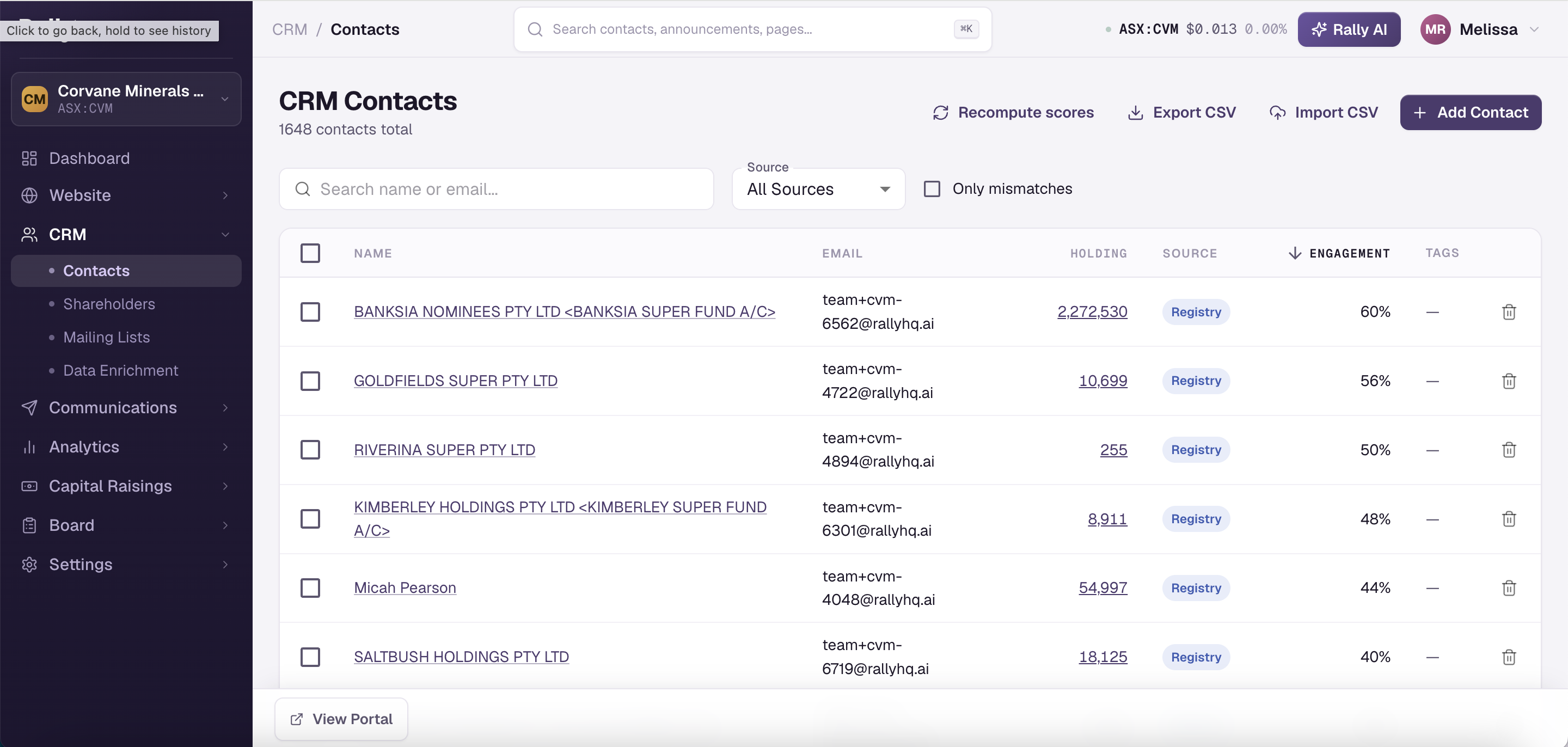Viewport: 1568px width, 747px height.
Task: Click the CRM people icon
Action: click(x=29, y=234)
